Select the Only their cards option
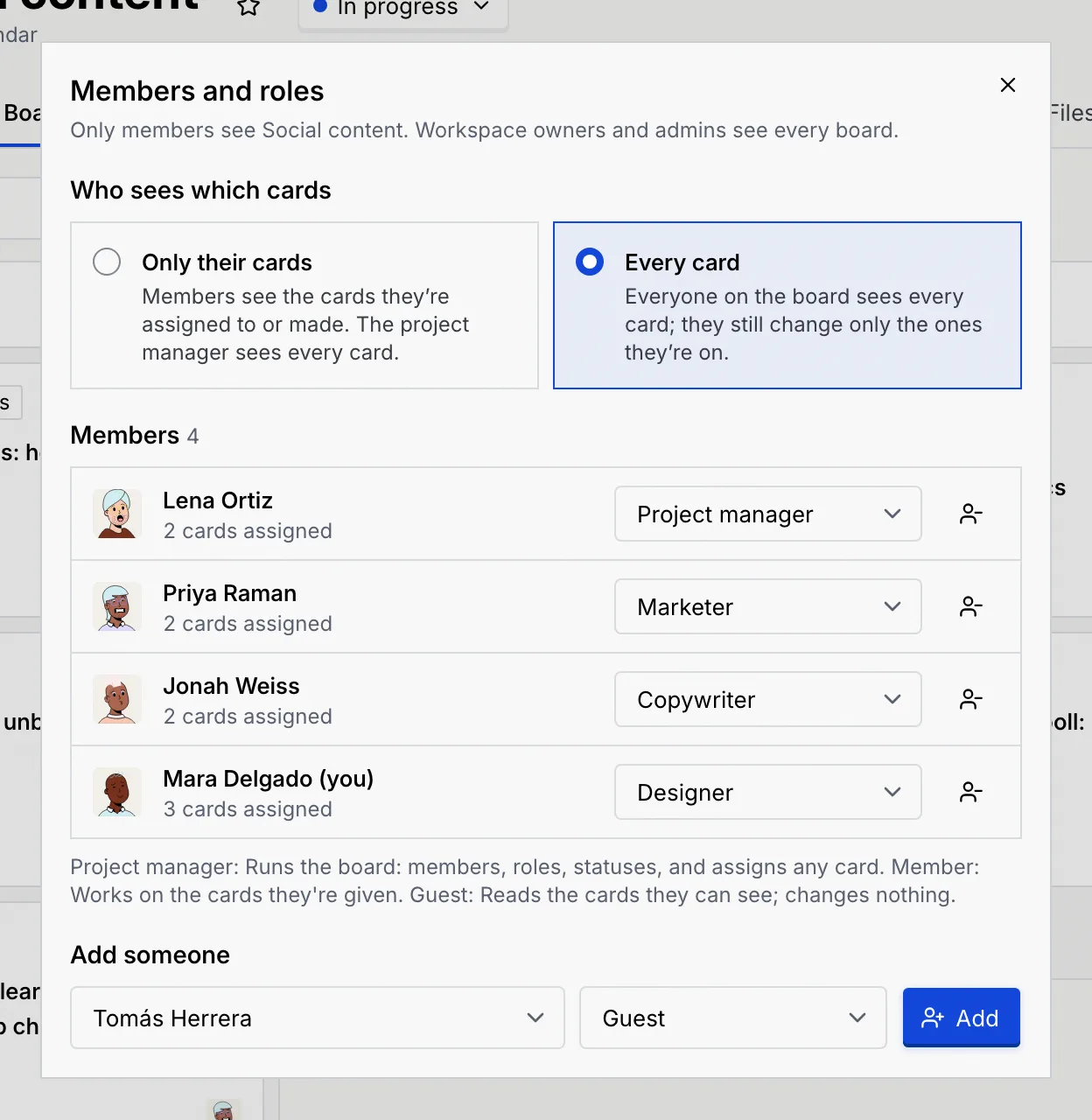 (x=304, y=305)
